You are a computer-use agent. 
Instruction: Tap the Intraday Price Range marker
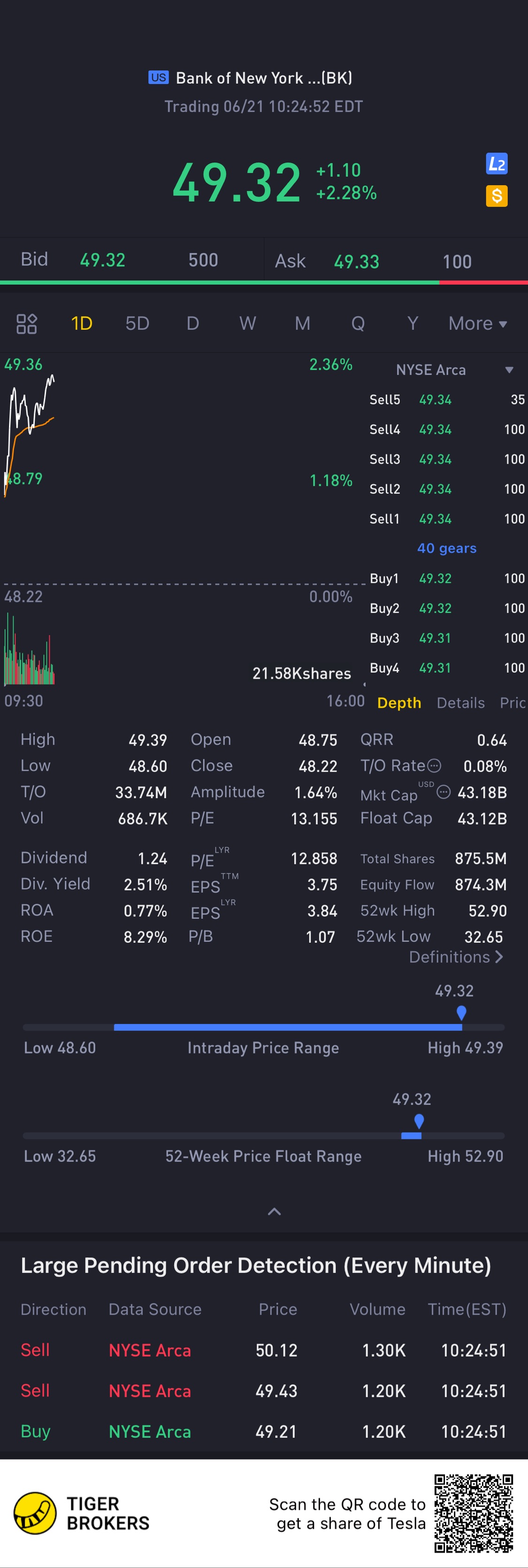pos(461,1013)
